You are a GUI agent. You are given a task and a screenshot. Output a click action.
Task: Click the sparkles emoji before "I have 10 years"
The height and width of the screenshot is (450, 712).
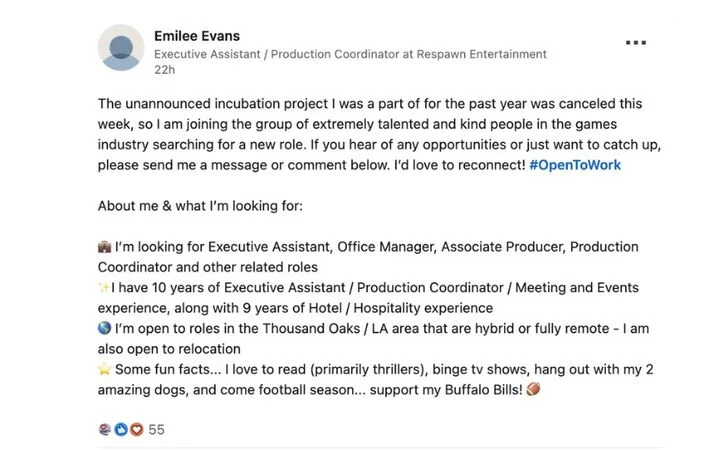103,288
